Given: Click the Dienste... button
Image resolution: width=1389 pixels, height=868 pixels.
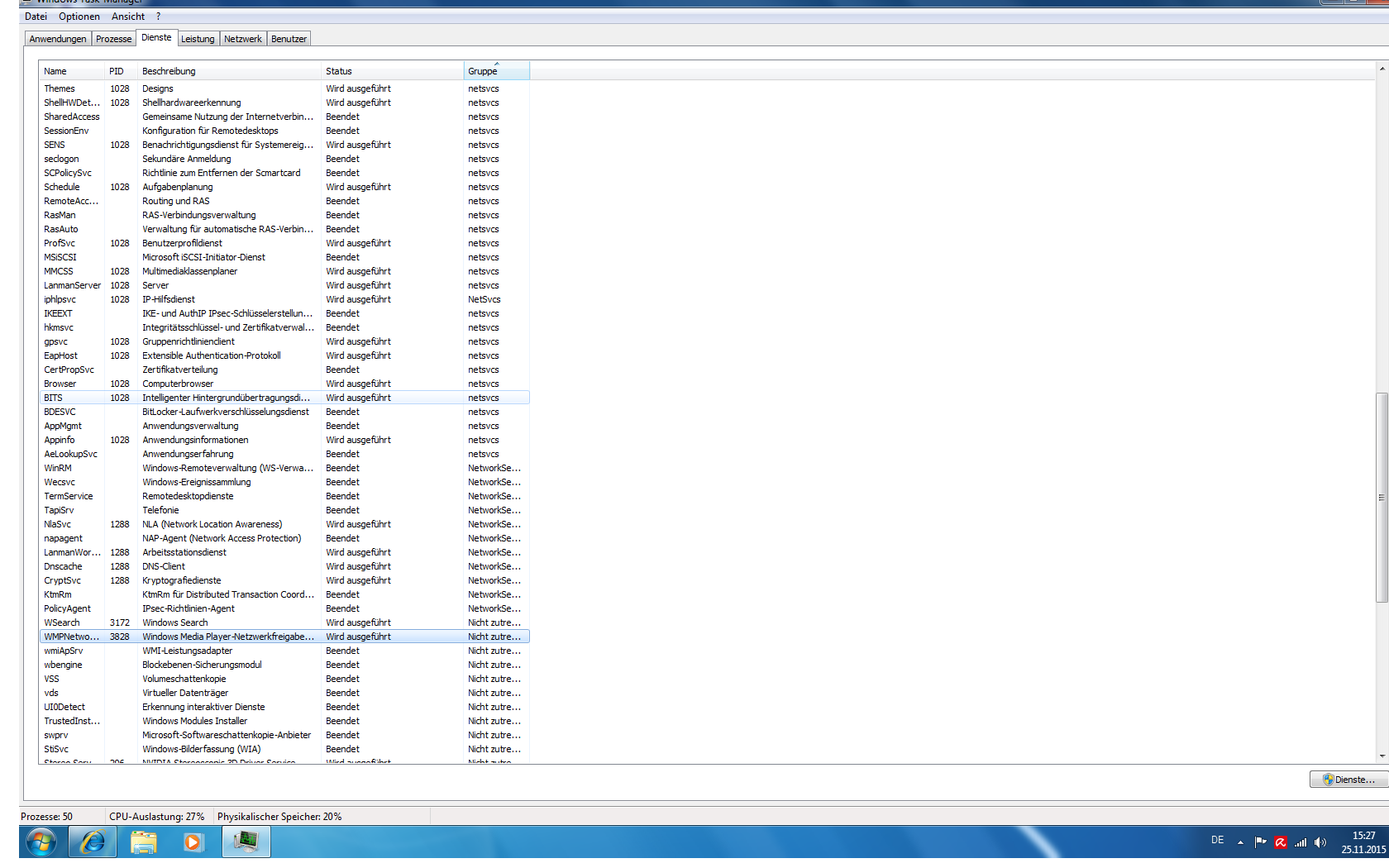Looking at the screenshot, I should pyautogui.click(x=1348, y=780).
